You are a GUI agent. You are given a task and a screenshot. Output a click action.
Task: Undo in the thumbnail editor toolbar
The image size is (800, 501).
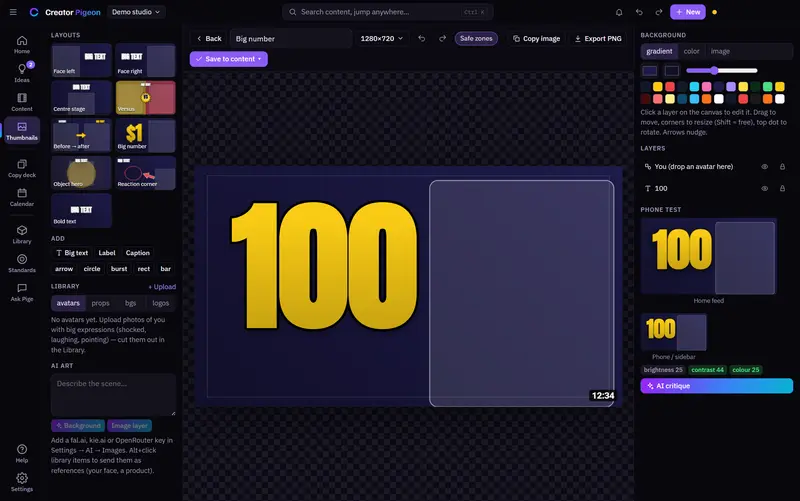[421, 38]
